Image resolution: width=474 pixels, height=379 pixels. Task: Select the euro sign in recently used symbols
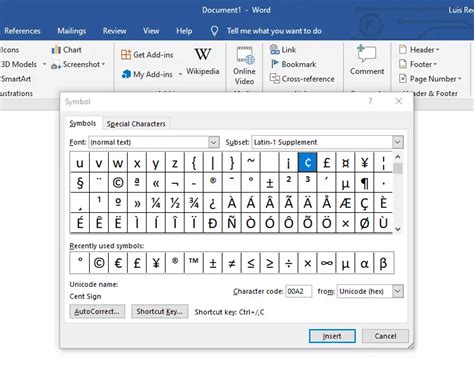click(118, 263)
